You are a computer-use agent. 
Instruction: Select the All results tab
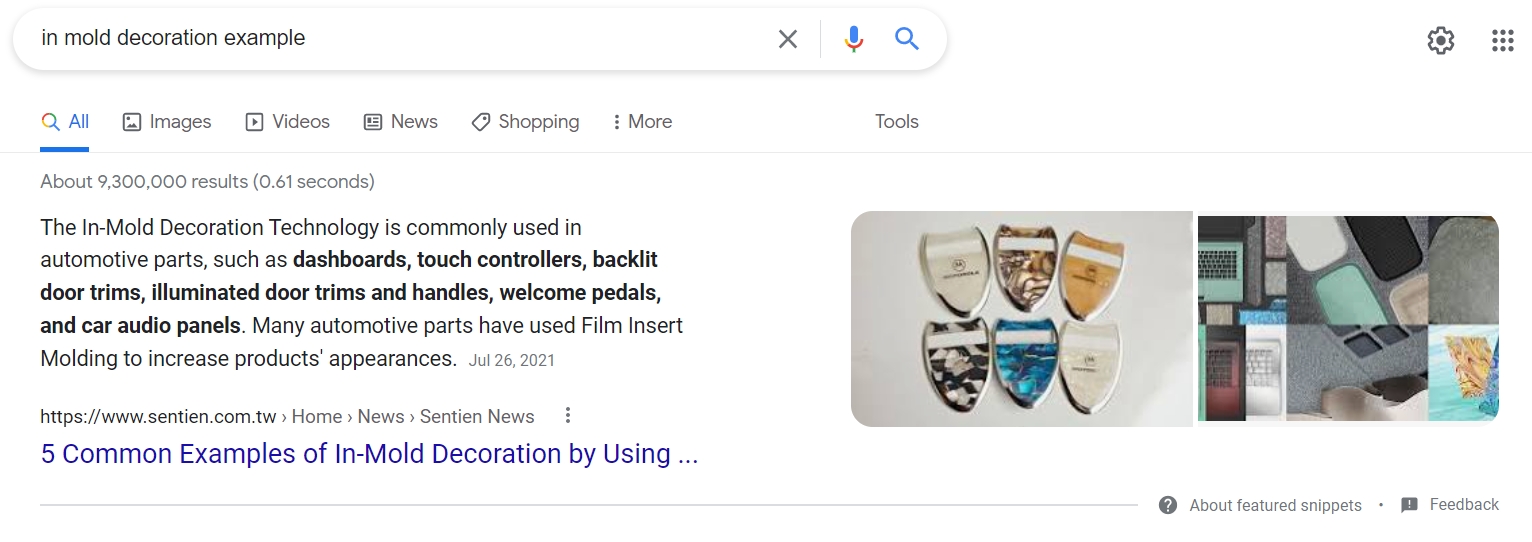pyautogui.click(x=65, y=122)
